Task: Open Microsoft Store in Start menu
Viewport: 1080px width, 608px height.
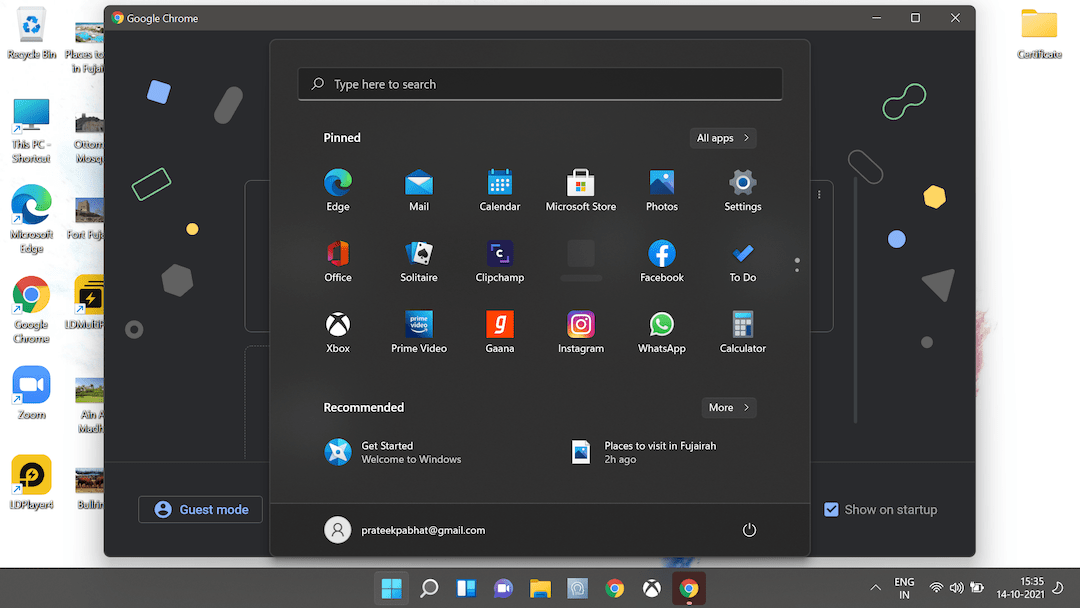Action: (581, 191)
